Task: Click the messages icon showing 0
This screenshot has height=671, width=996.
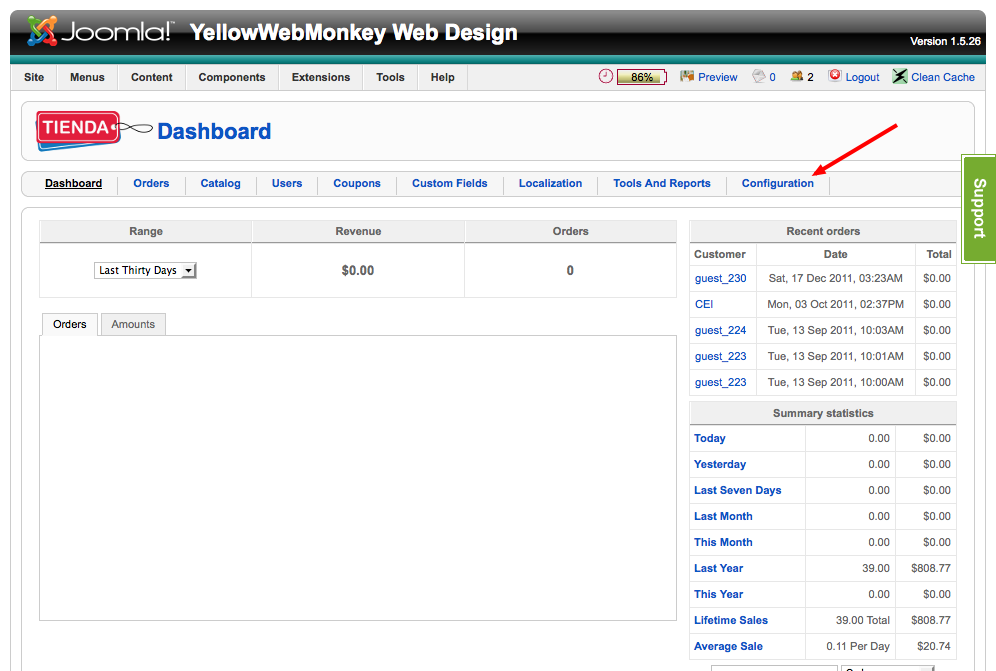Action: tap(758, 76)
